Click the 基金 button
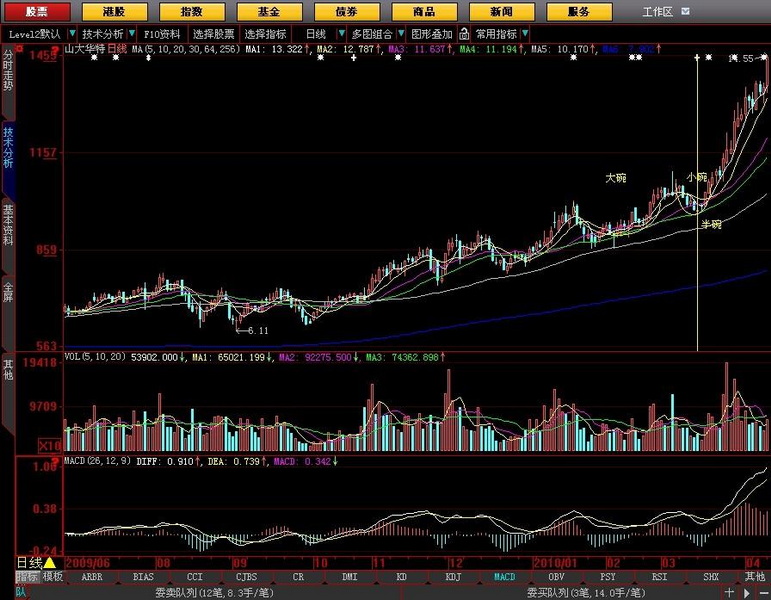Screen dimensions: 771x600 [x=268, y=11]
